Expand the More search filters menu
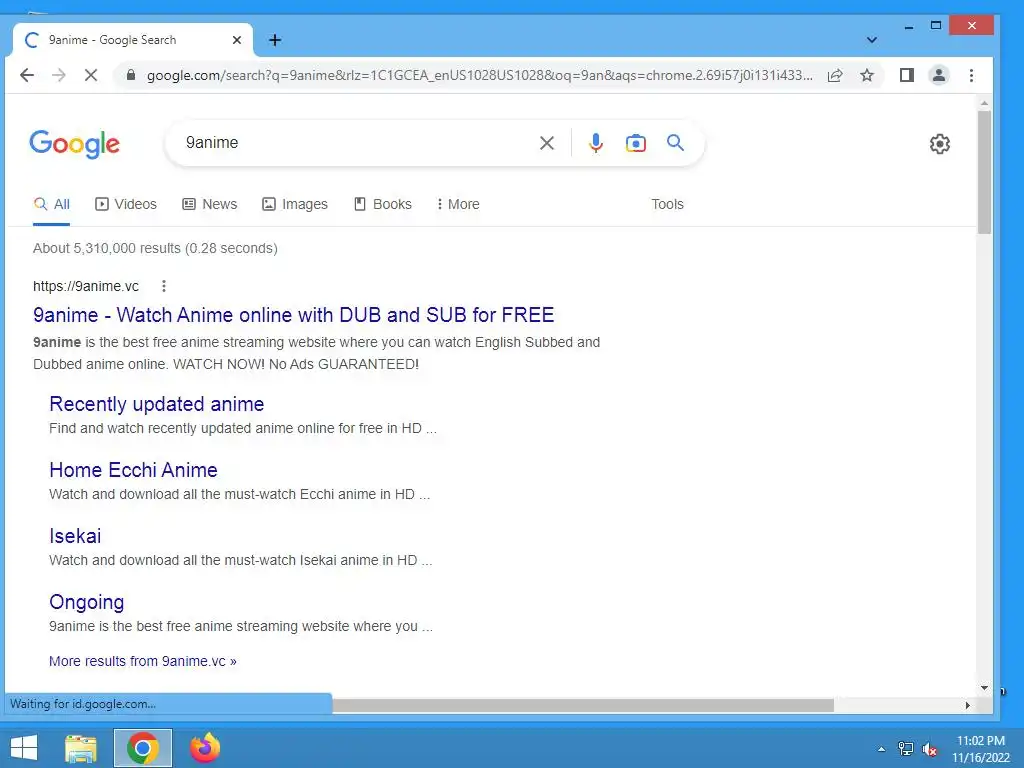This screenshot has width=1024, height=768. [x=458, y=204]
